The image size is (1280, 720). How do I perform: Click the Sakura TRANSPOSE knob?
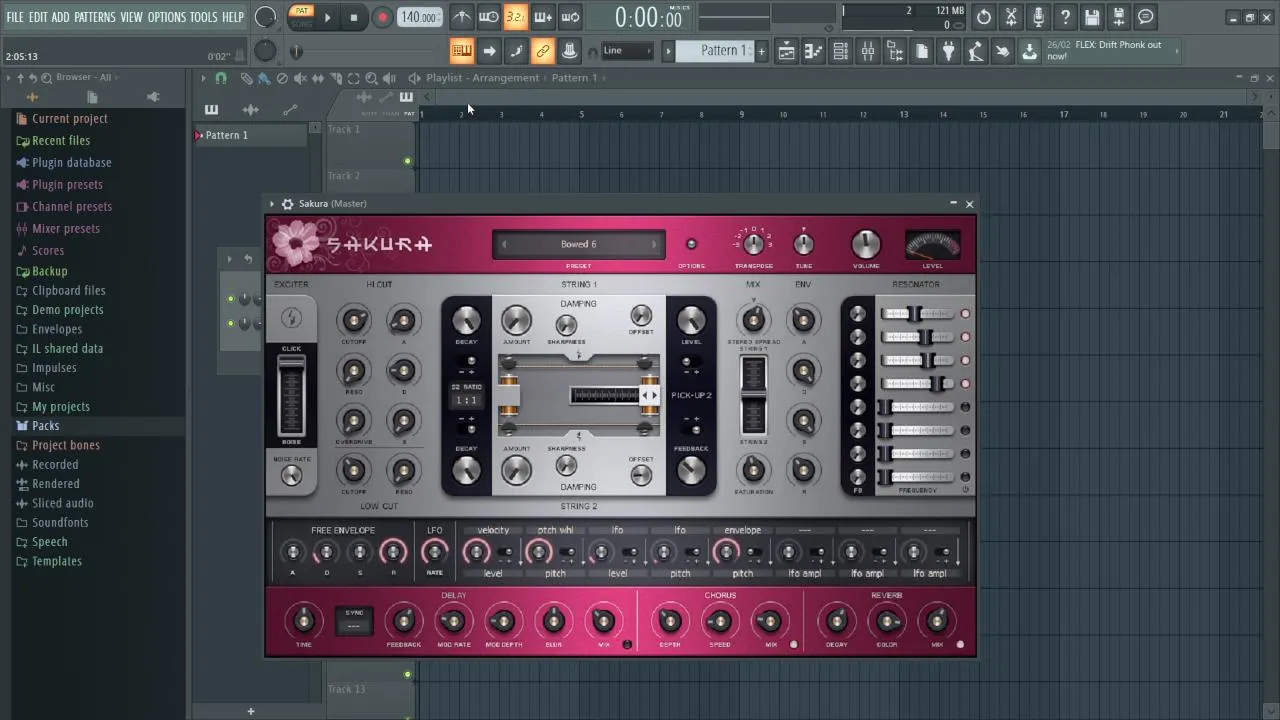[754, 244]
